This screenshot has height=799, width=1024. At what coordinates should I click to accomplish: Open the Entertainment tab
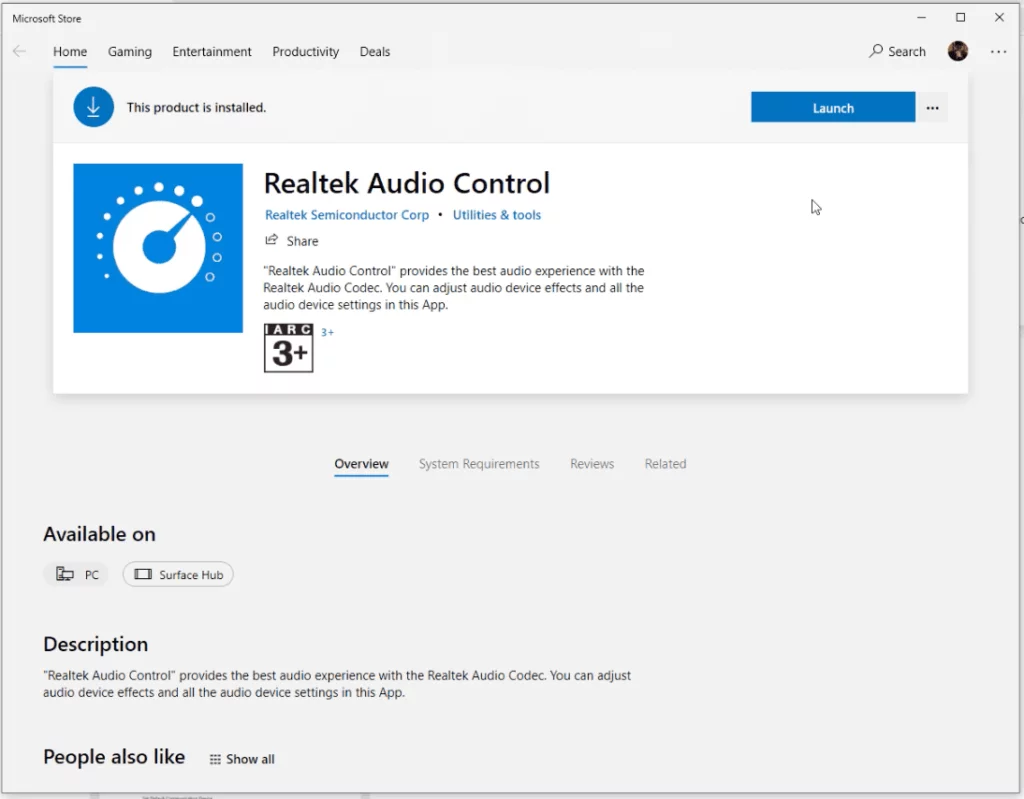212,52
